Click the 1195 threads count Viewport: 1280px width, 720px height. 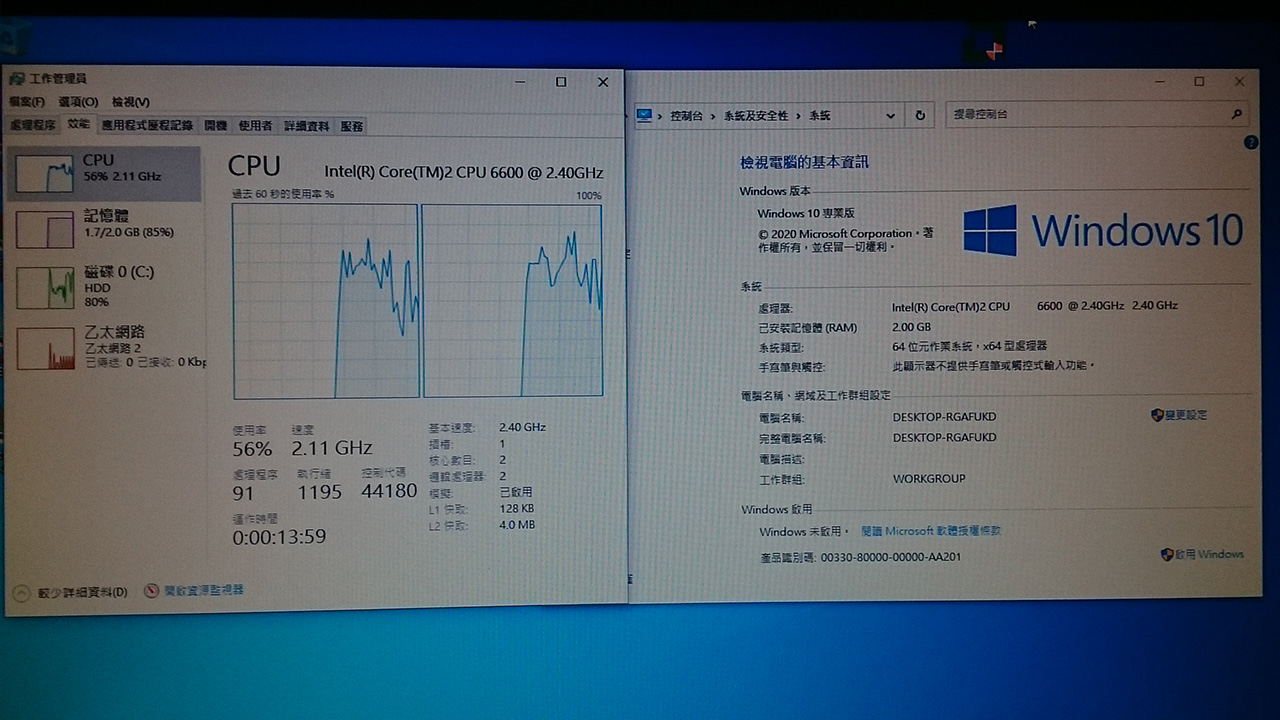coord(319,492)
